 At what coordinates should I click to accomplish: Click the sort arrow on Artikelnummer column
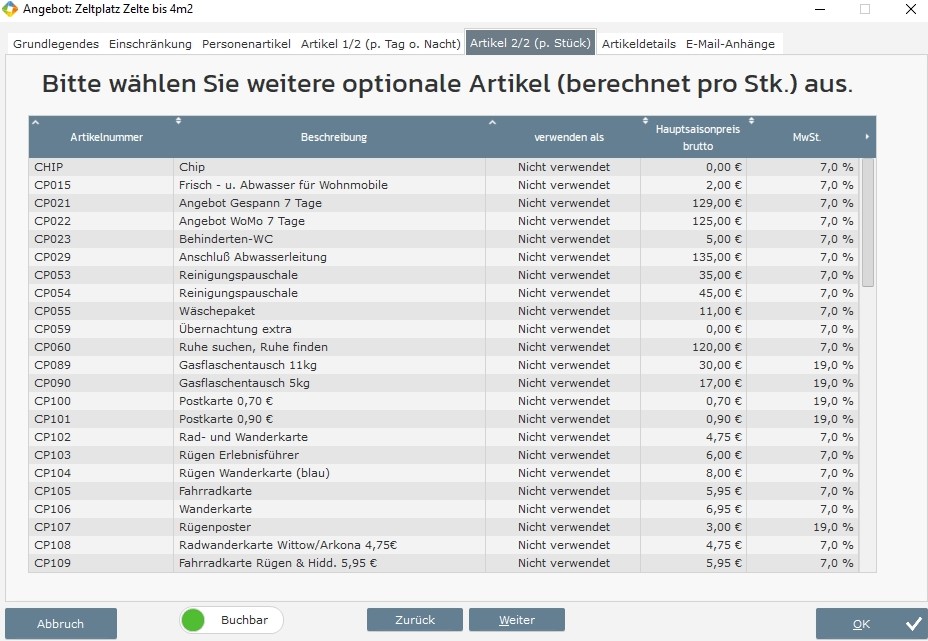pyautogui.click(x=36, y=123)
